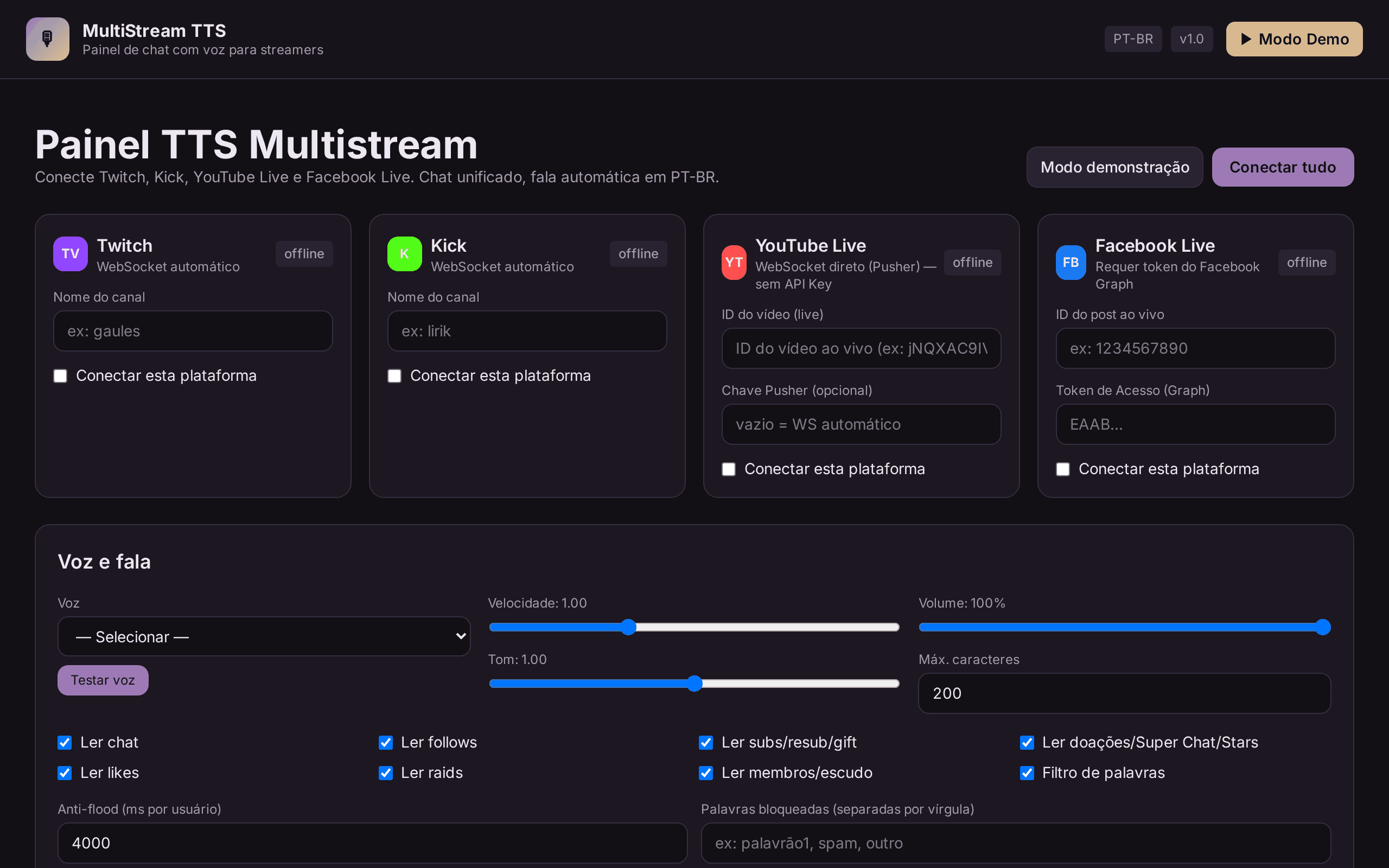1389x868 pixels.
Task: Enable Conectar esta plataforma for Facebook Live
Action: pyautogui.click(x=1063, y=470)
